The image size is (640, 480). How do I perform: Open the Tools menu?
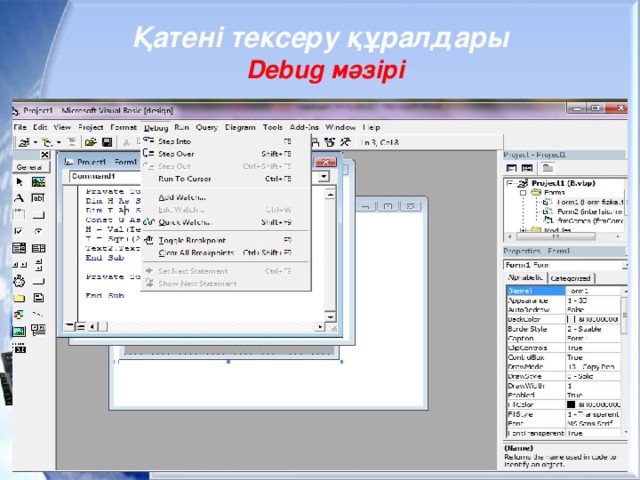273,127
